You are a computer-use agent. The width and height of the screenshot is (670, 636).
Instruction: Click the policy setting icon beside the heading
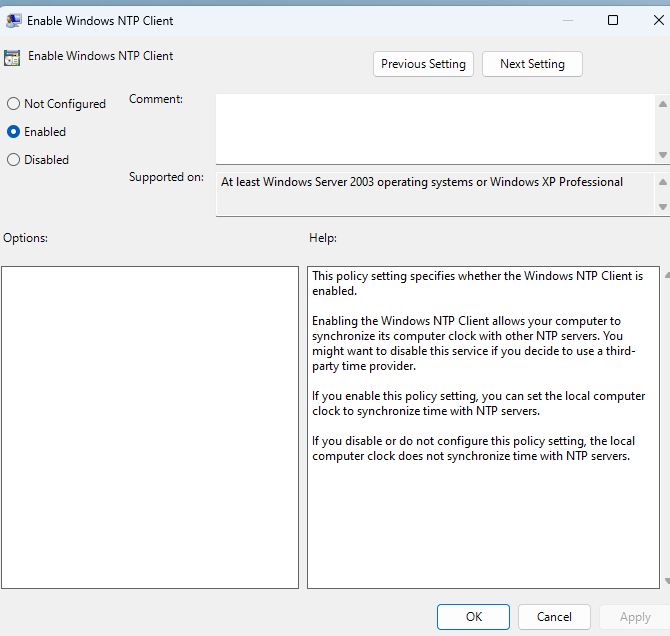12,58
